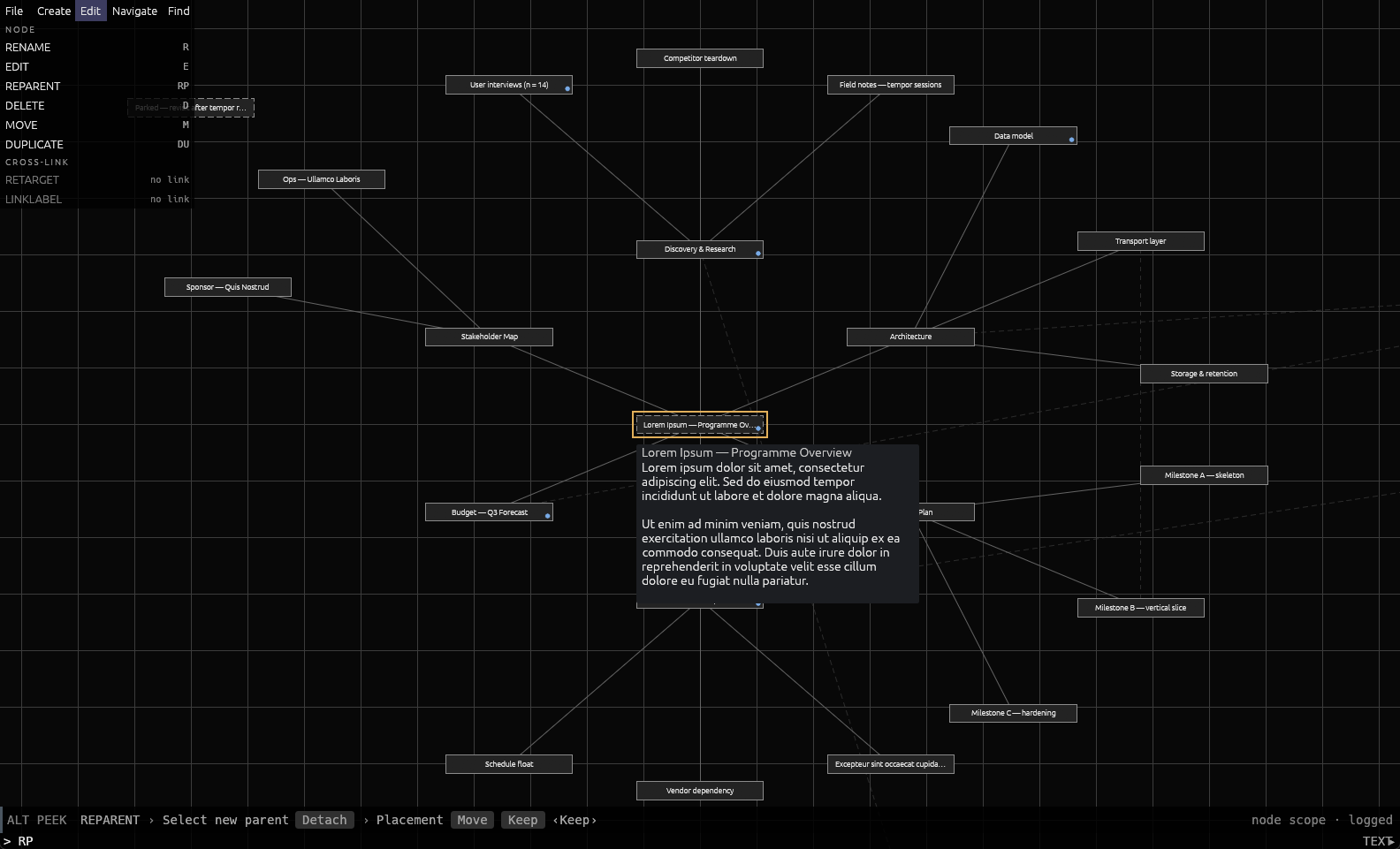Open the Find menu
1400x849 pixels.
click(x=179, y=11)
